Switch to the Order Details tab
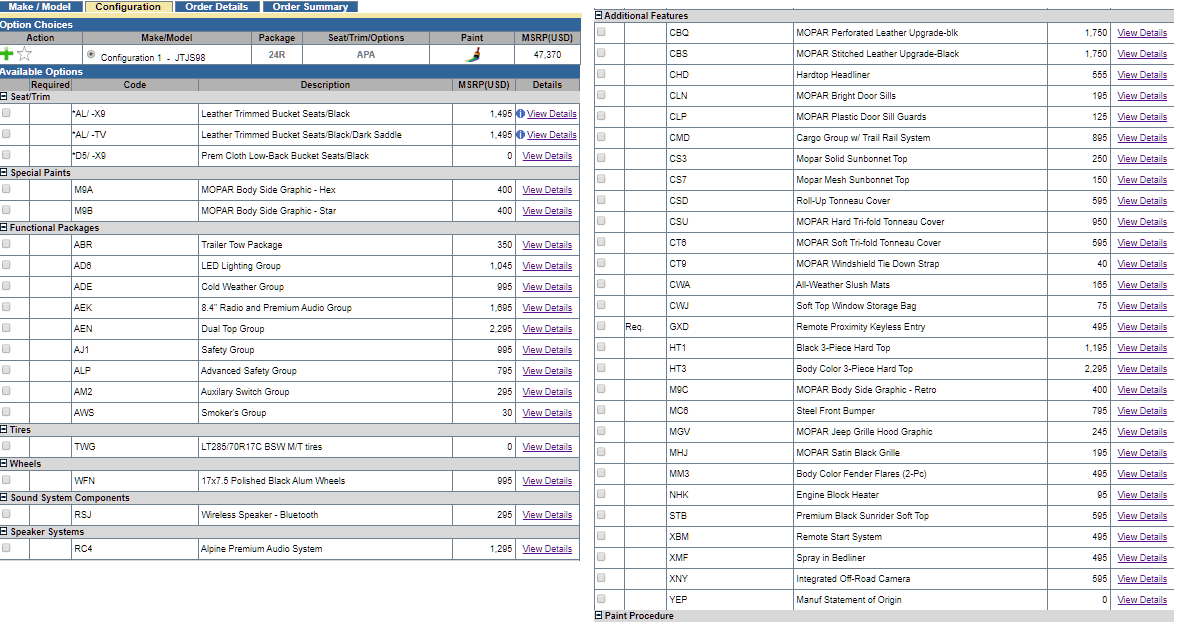This screenshot has height=630, width=1180. click(x=217, y=7)
